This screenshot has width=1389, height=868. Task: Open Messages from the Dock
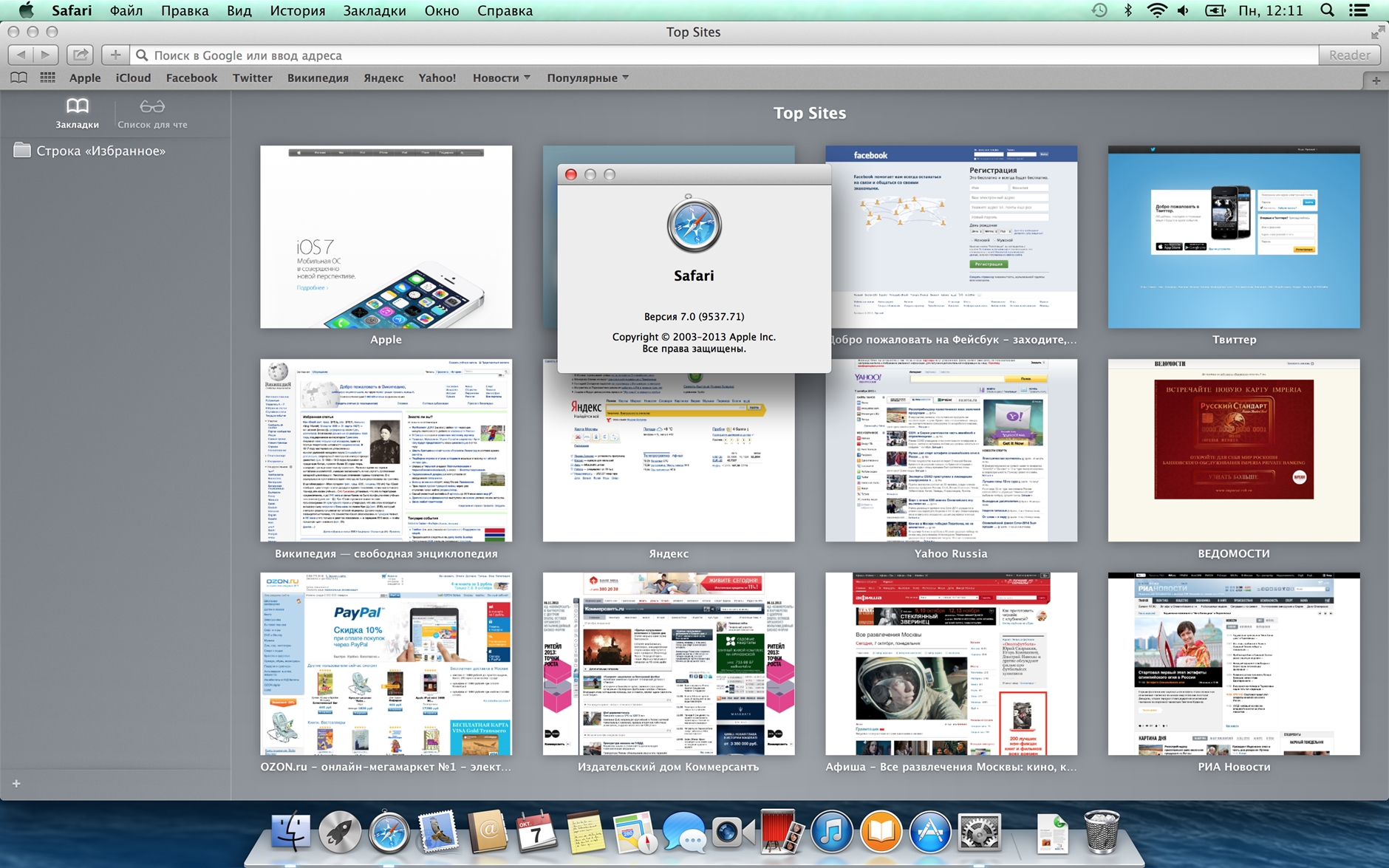(684, 833)
